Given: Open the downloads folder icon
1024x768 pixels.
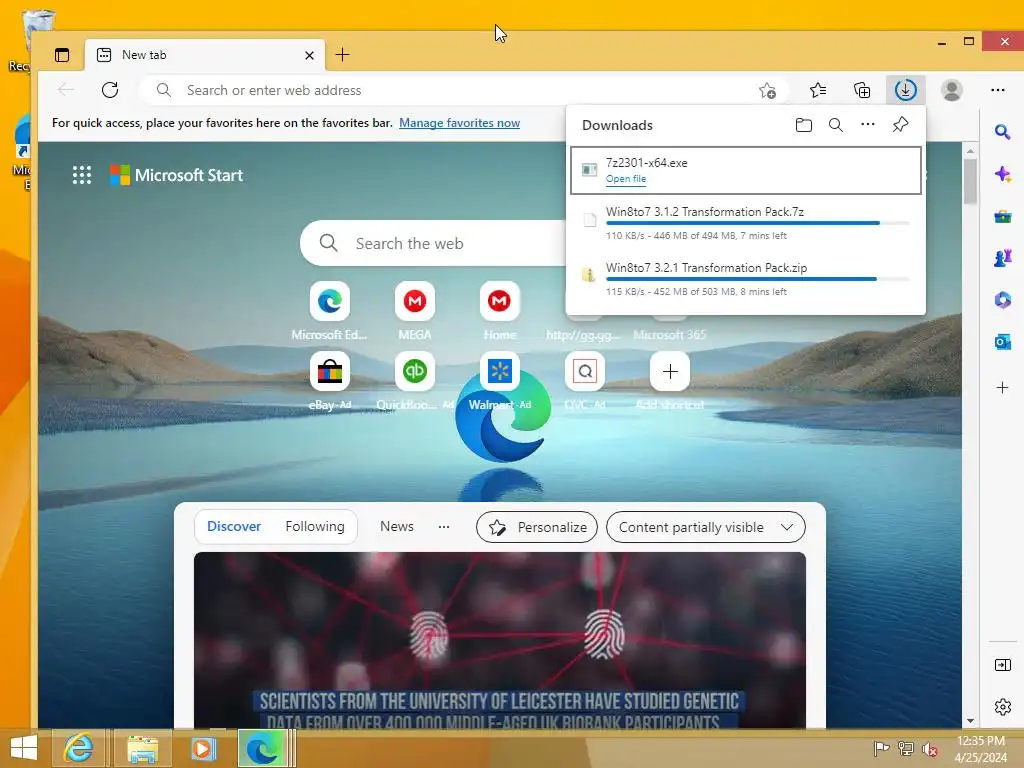Looking at the screenshot, I should click(x=804, y=125).
